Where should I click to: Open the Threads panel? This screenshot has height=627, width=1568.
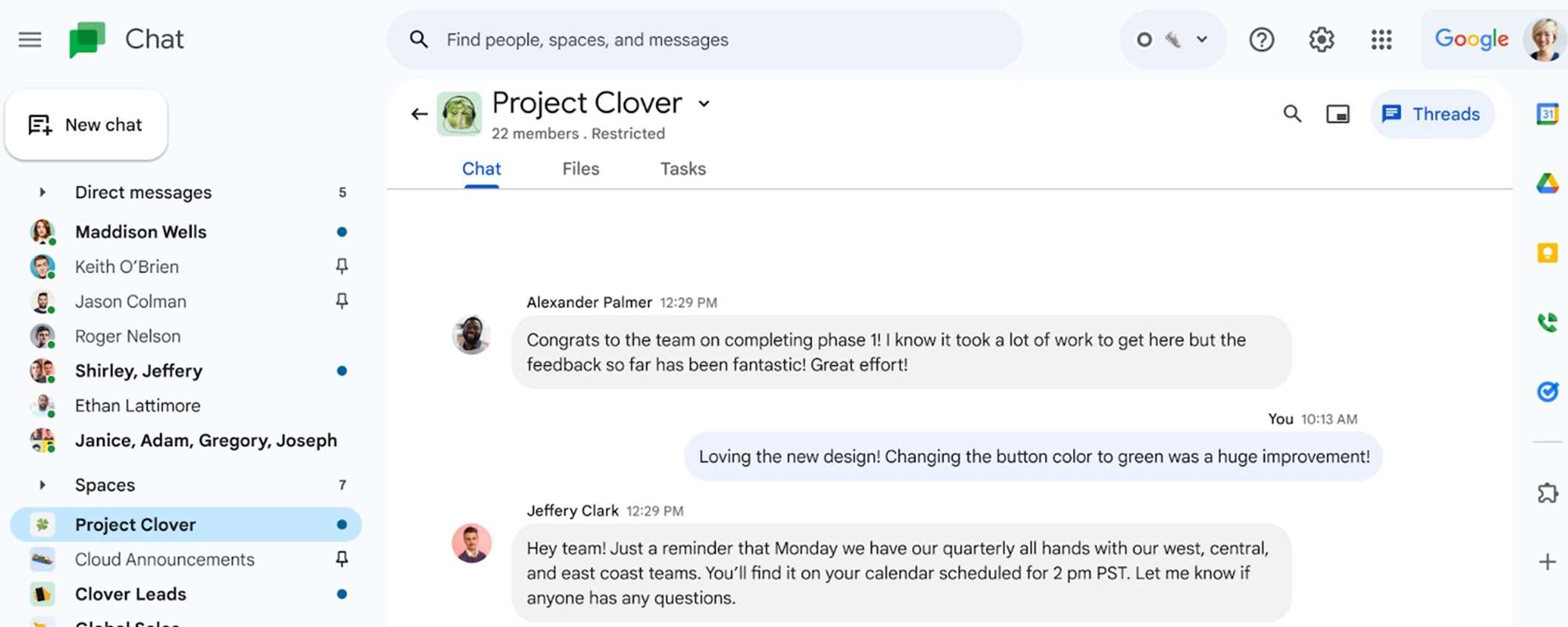(x=1432, y=114)
